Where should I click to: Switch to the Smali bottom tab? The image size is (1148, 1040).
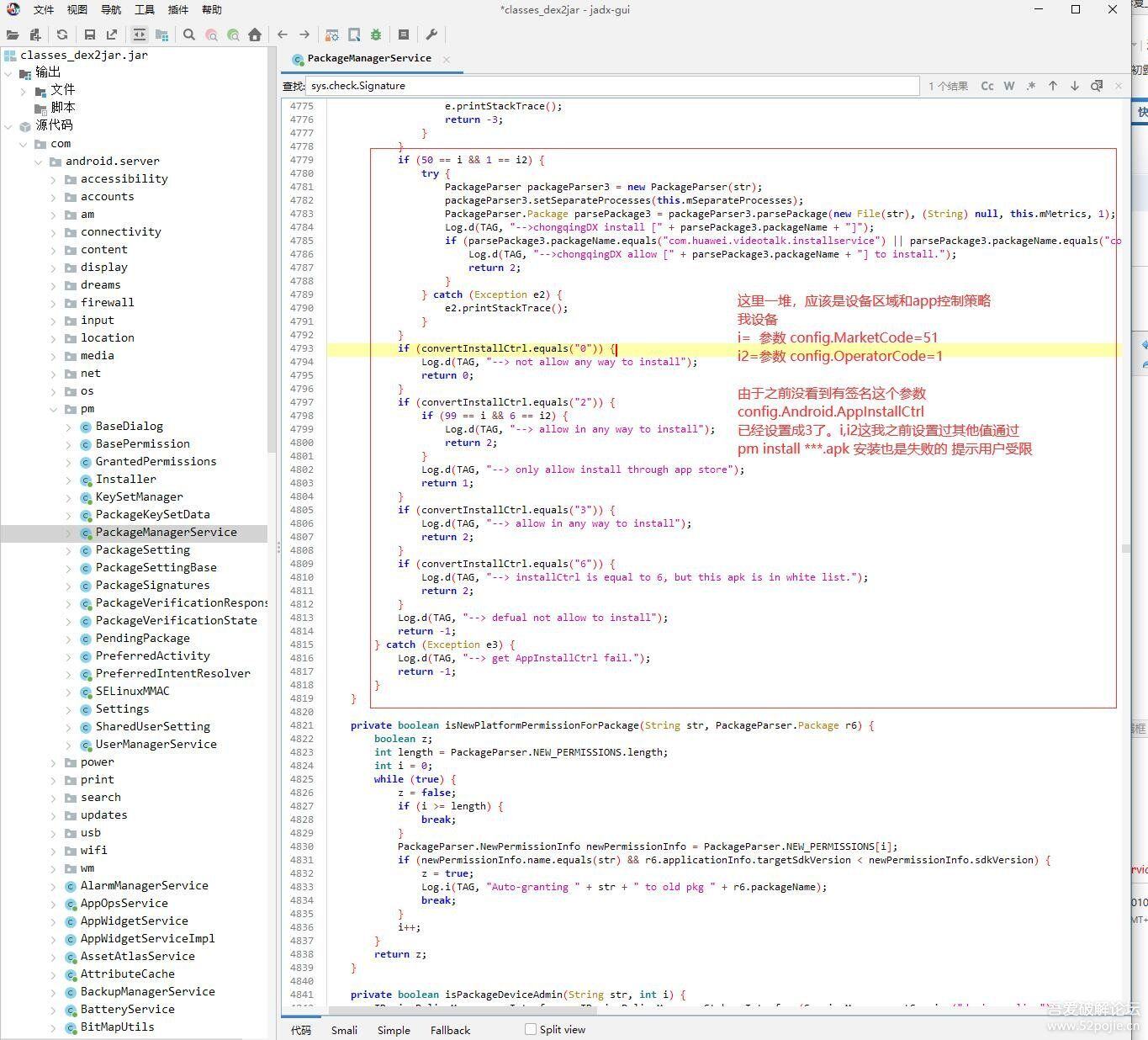[344, 1030]
